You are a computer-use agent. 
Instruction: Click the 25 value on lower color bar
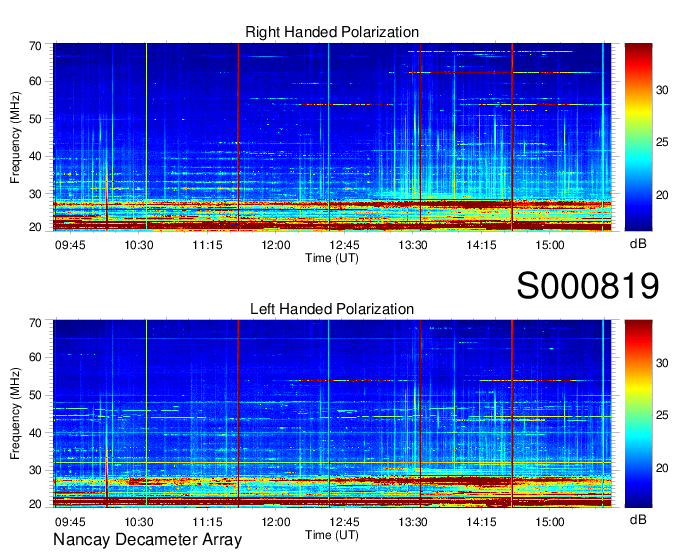pos(662,415)
